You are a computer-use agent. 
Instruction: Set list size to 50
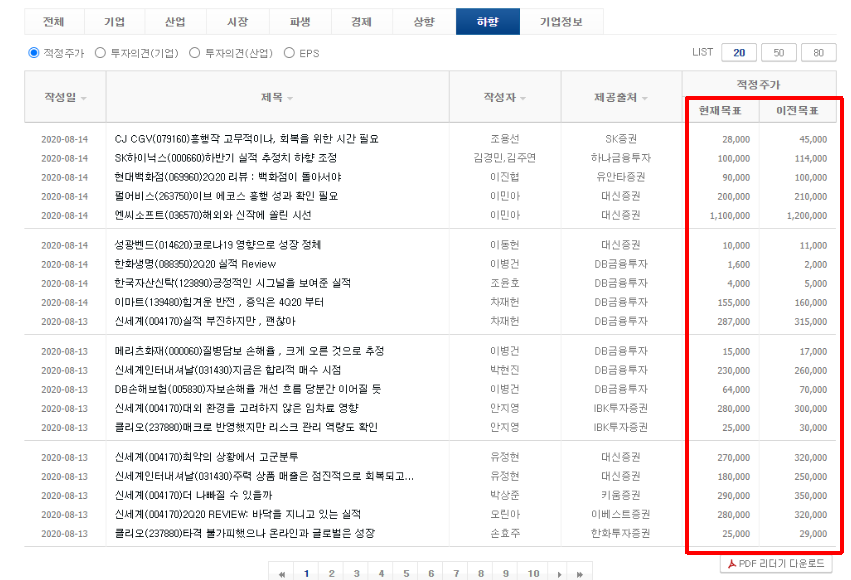[x=779, y=53]
